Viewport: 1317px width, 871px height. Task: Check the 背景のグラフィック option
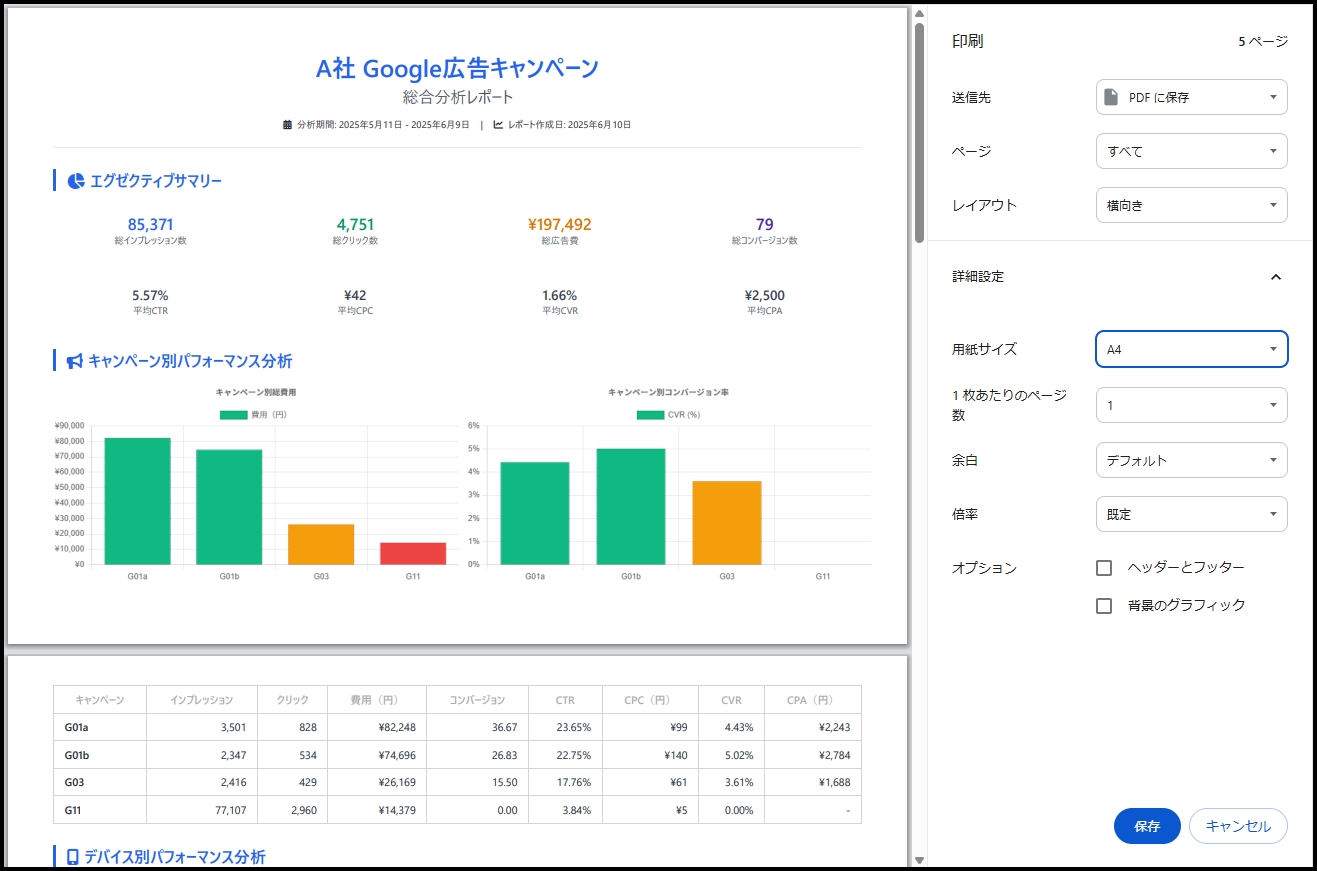tap(1104, 606)
